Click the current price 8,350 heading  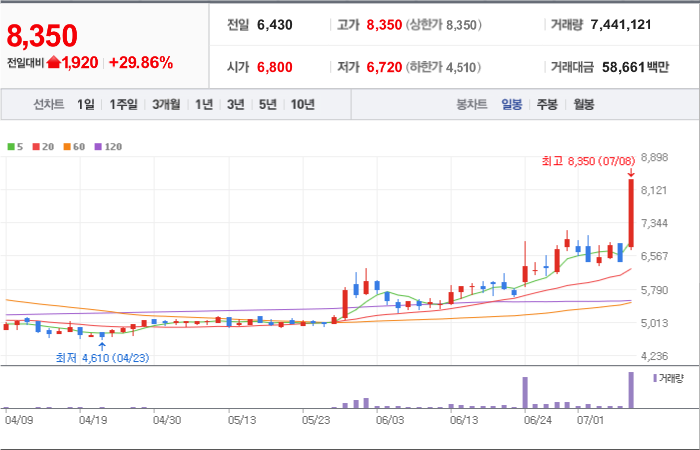42,36
